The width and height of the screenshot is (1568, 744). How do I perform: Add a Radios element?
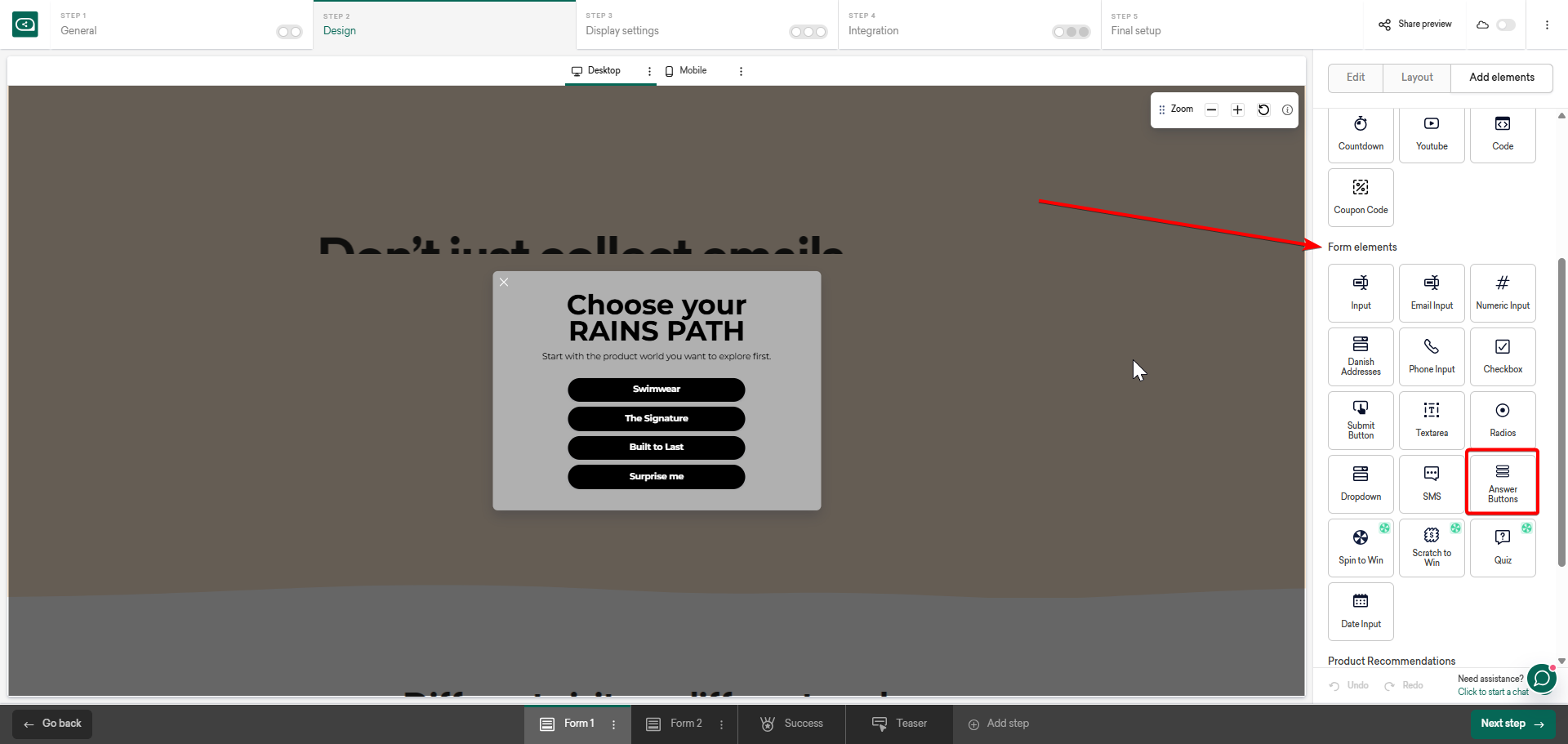[1503, 421]
